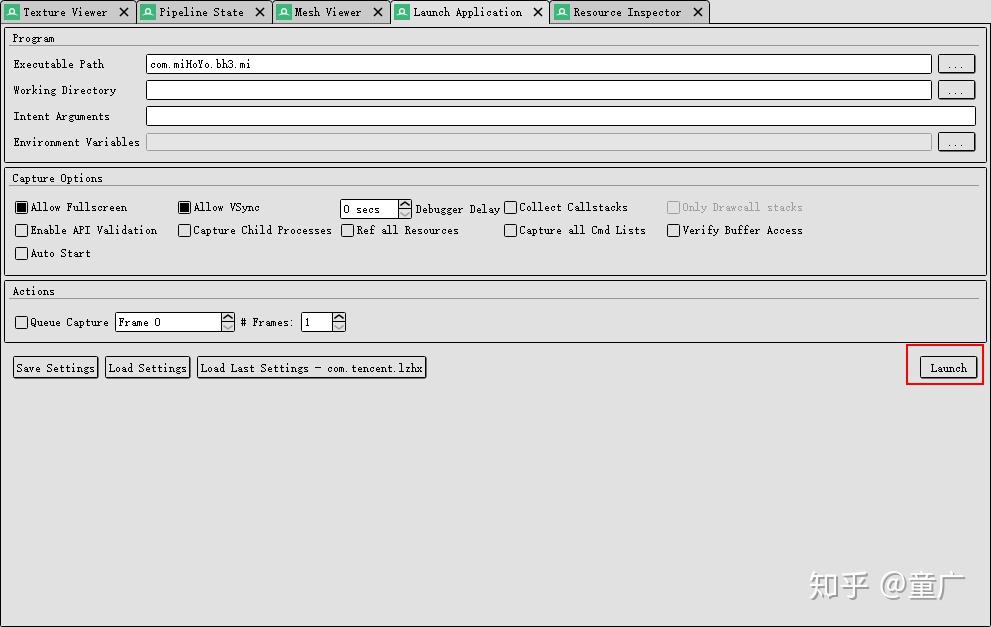Decrease # Frames count down arrow

click(339, 327)
